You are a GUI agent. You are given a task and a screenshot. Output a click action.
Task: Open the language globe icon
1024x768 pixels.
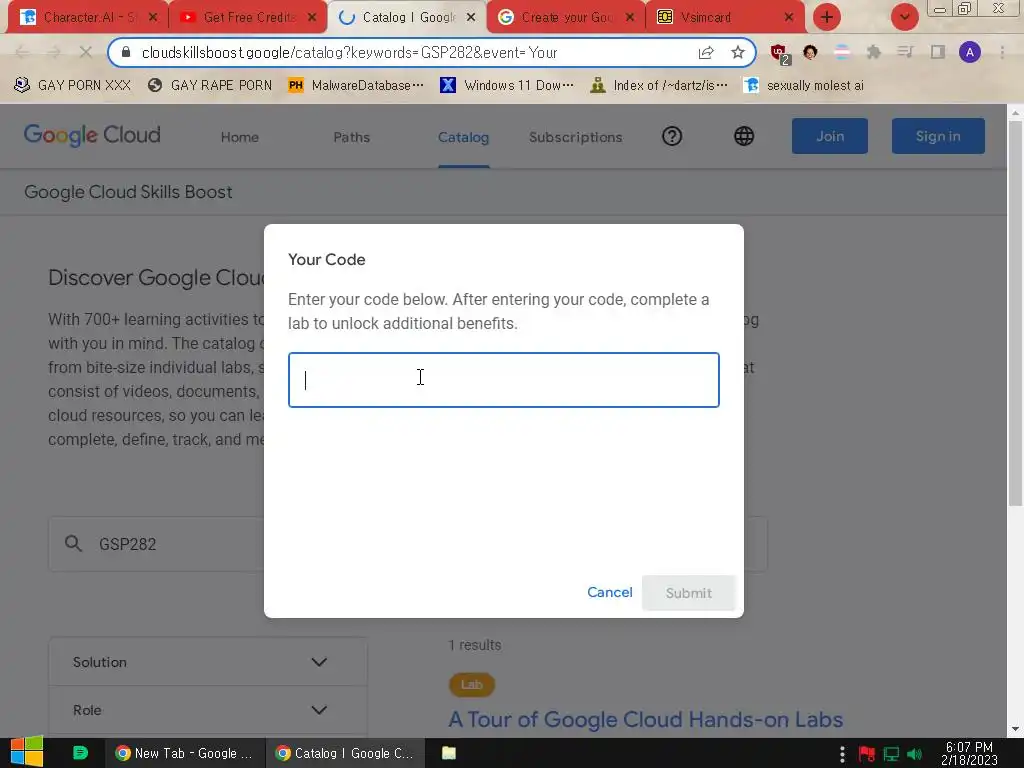(x=744, y=136)
